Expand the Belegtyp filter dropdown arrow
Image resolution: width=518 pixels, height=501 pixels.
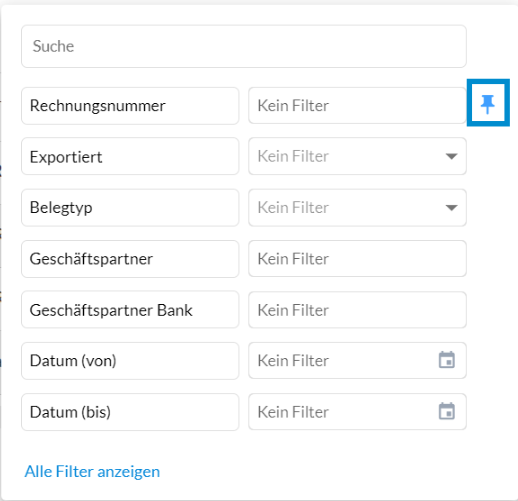click(x=451, y=208)
